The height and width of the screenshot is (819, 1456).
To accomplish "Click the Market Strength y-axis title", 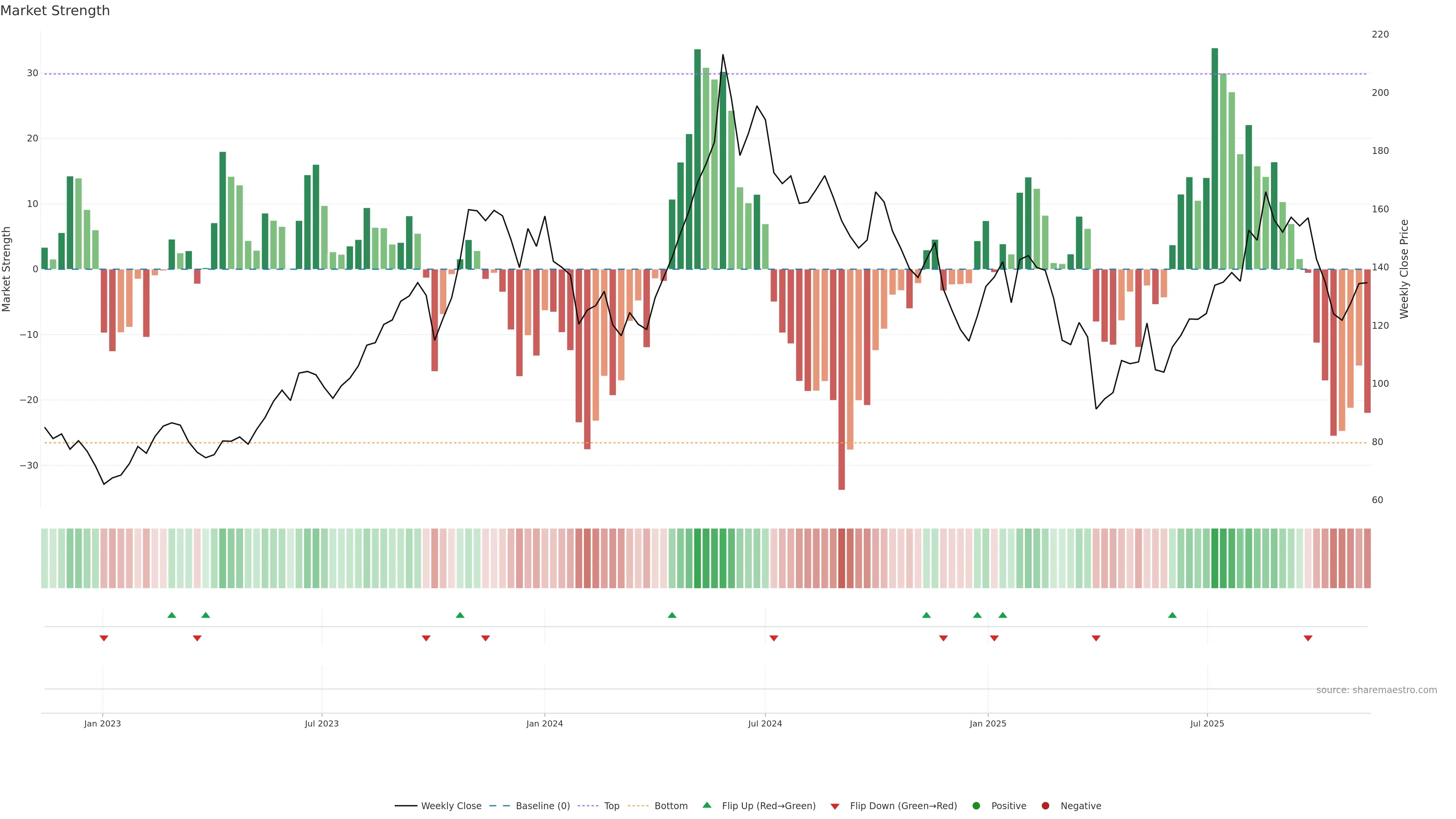I will pos(7,269).
